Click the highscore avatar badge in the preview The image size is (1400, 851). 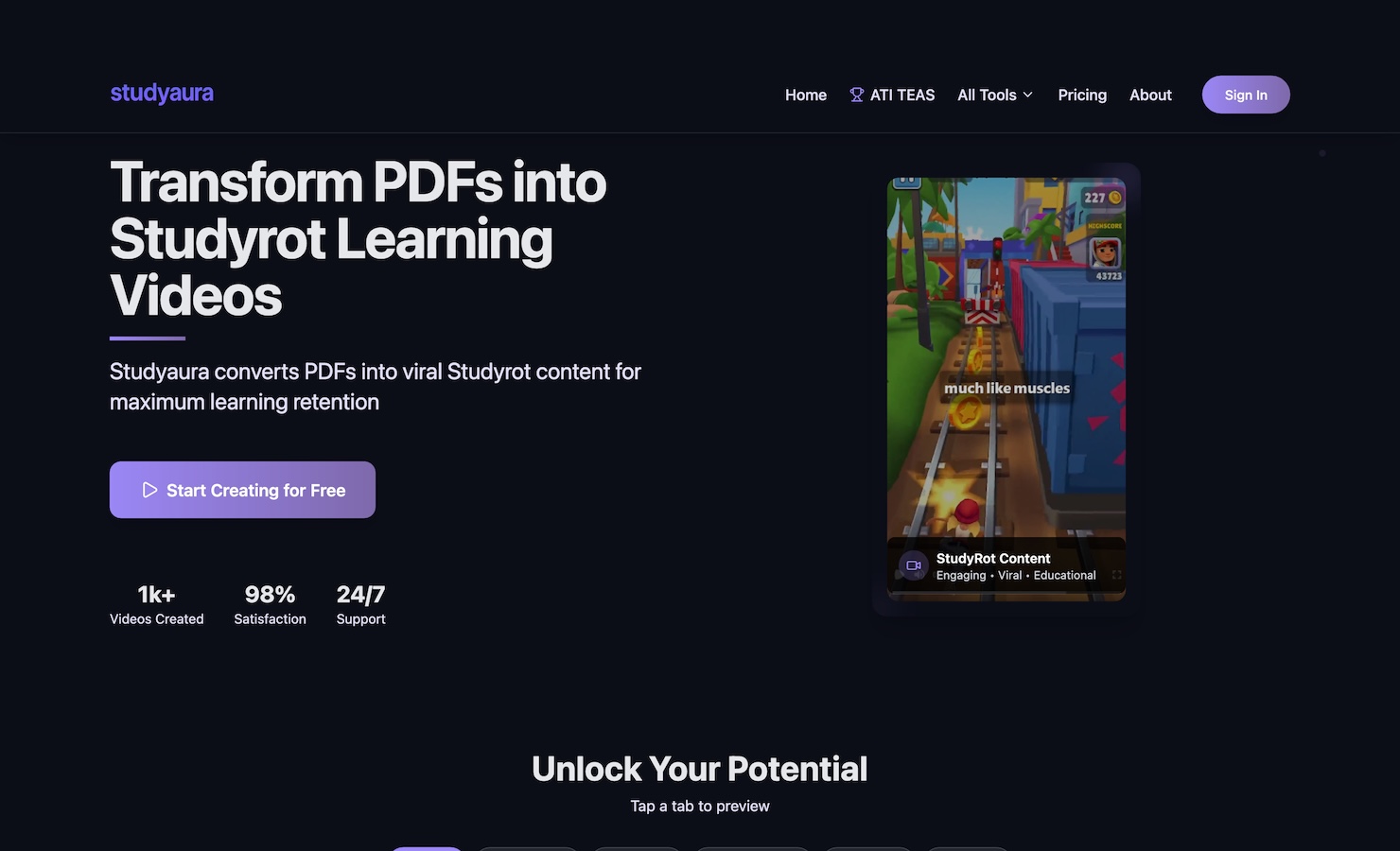[x=1105, y=252]
